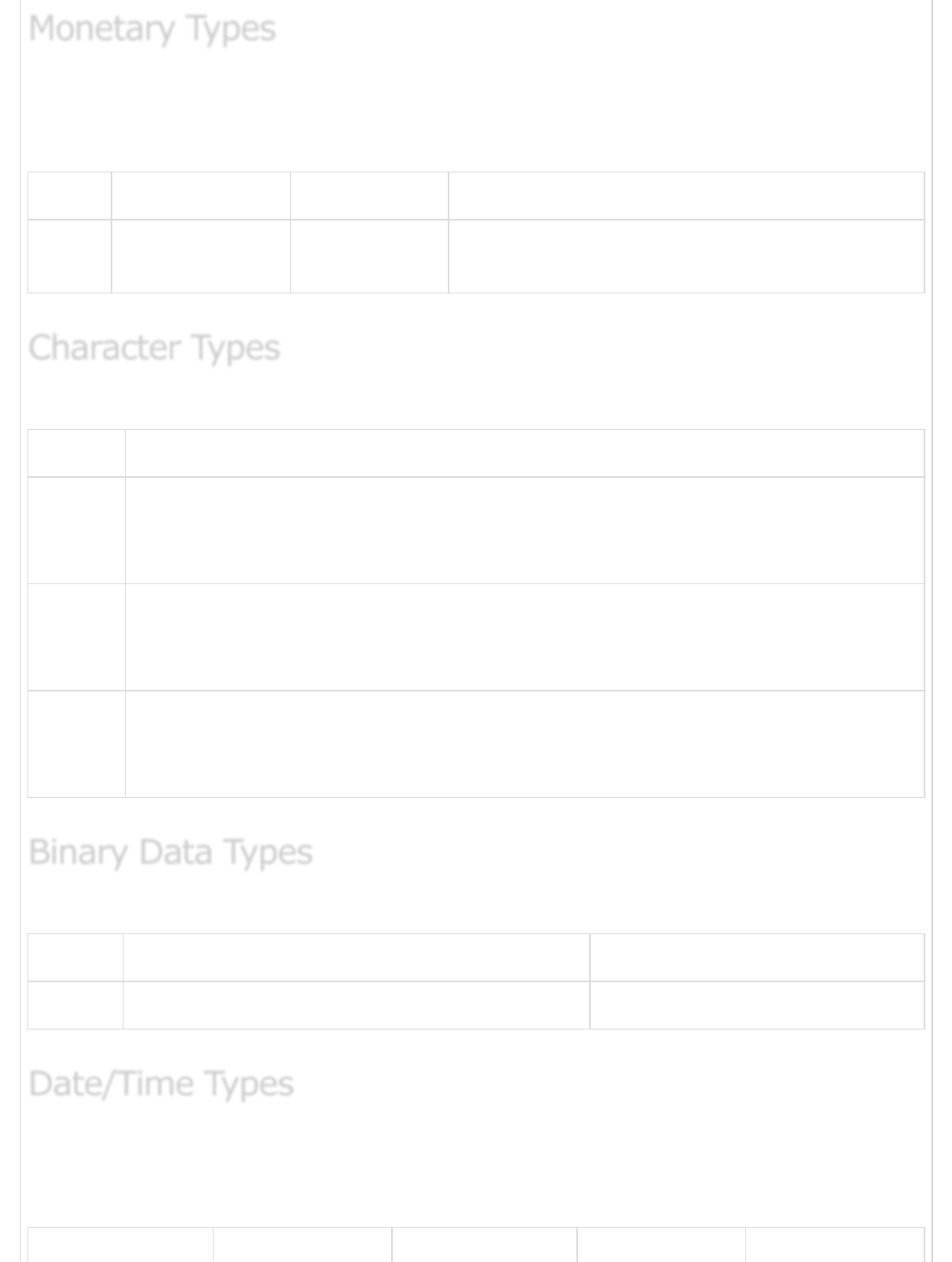This screenshot has height=1262, width=952.
Task: Click the Character Types heading
Action: tap(154, 347)
